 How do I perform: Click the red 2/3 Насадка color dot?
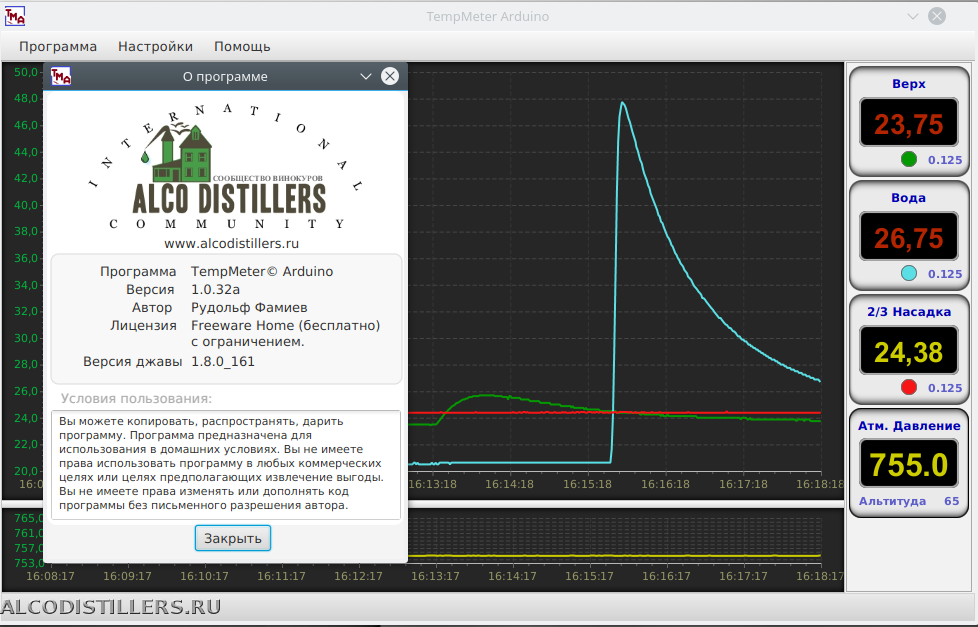(909, 387)
